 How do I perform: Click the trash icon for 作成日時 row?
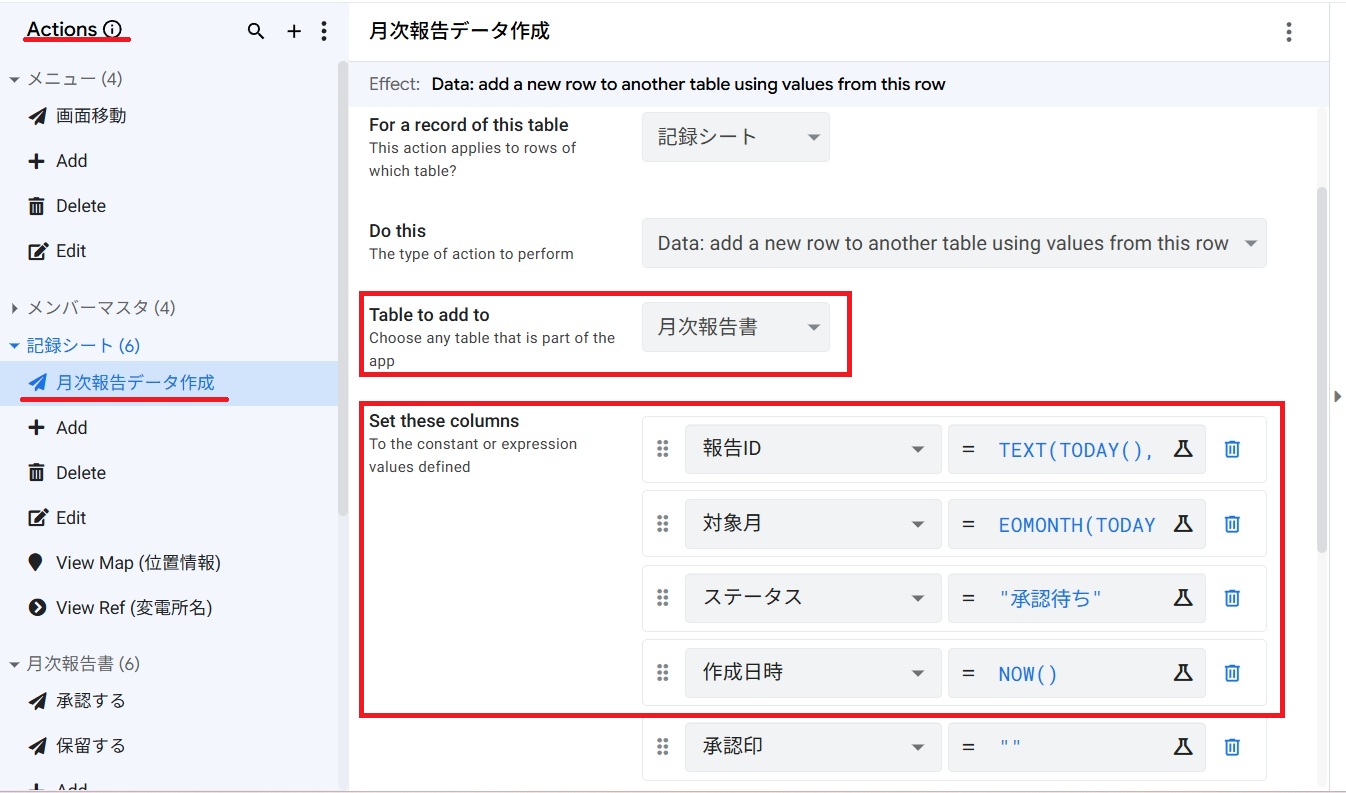click(1232, 673)
